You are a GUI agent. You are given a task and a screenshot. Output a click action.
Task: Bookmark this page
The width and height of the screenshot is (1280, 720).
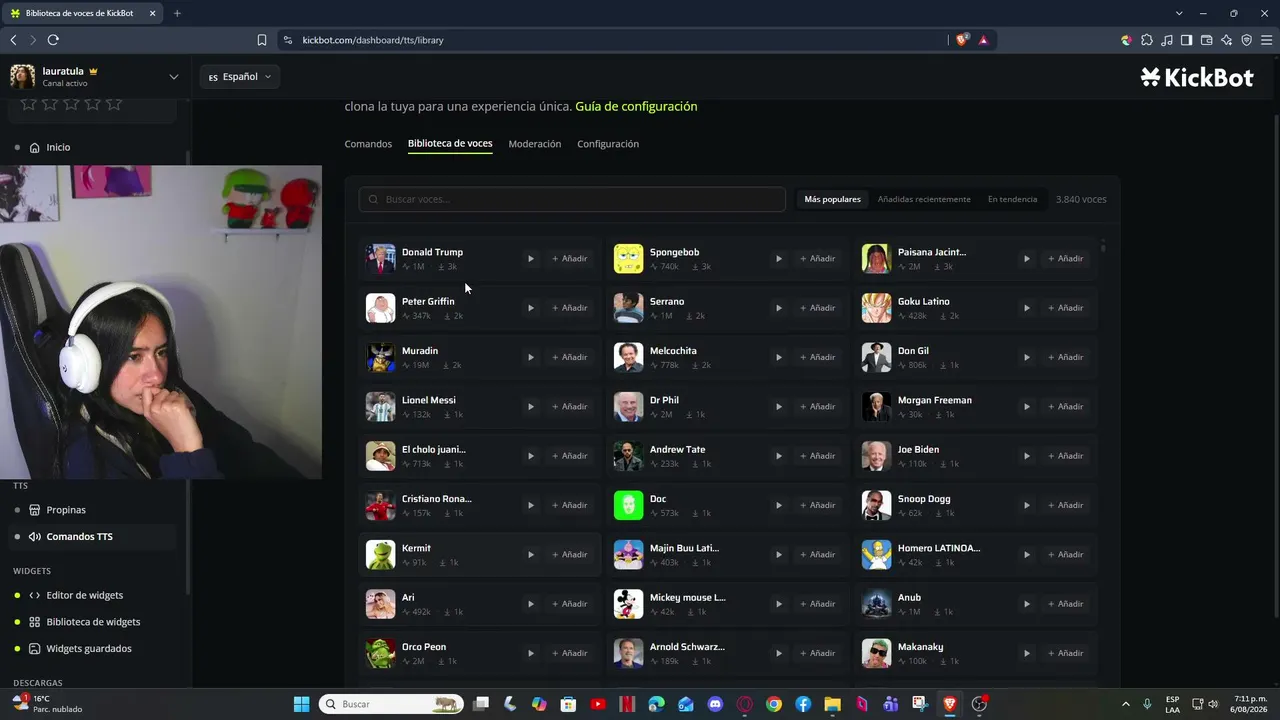point(262,40)
